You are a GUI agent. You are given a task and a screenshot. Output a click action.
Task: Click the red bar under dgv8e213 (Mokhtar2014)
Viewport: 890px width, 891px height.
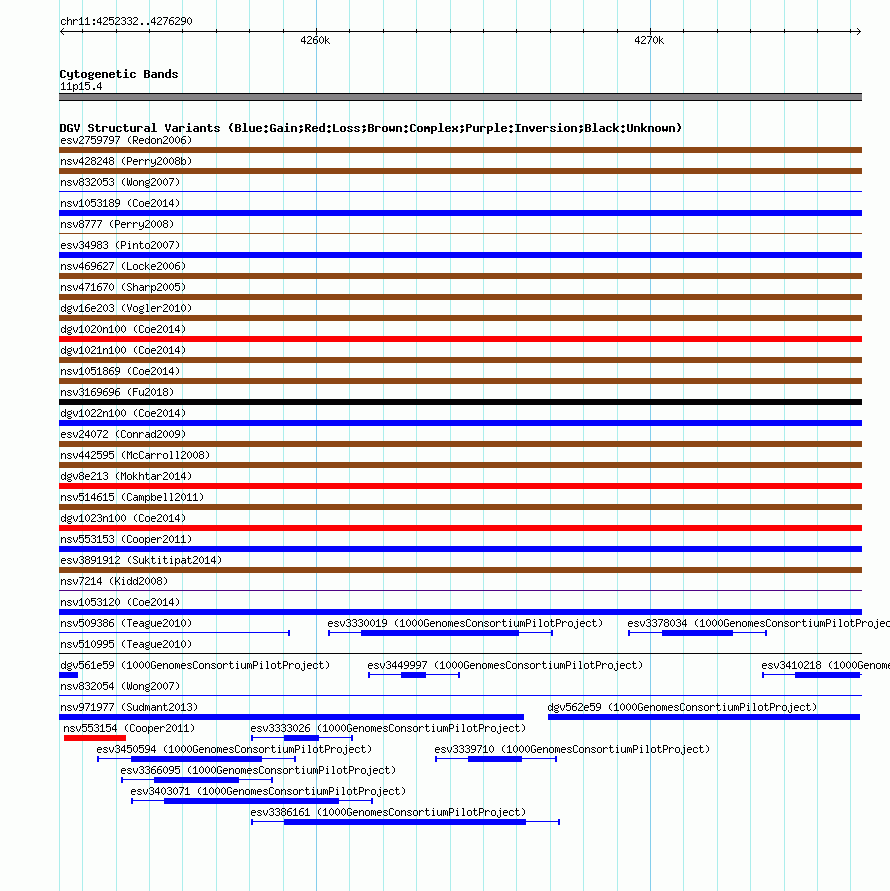(460, 486)
